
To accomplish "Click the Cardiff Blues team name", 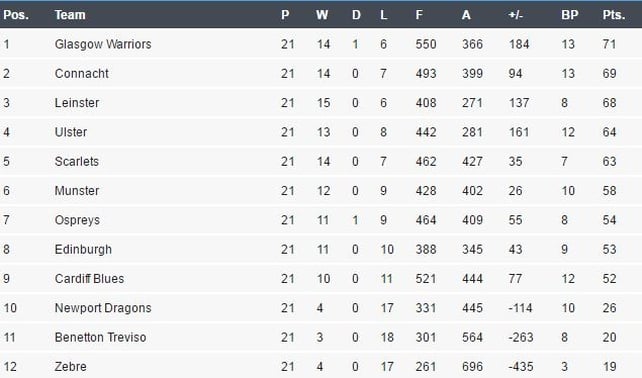I will coord(89,279).
